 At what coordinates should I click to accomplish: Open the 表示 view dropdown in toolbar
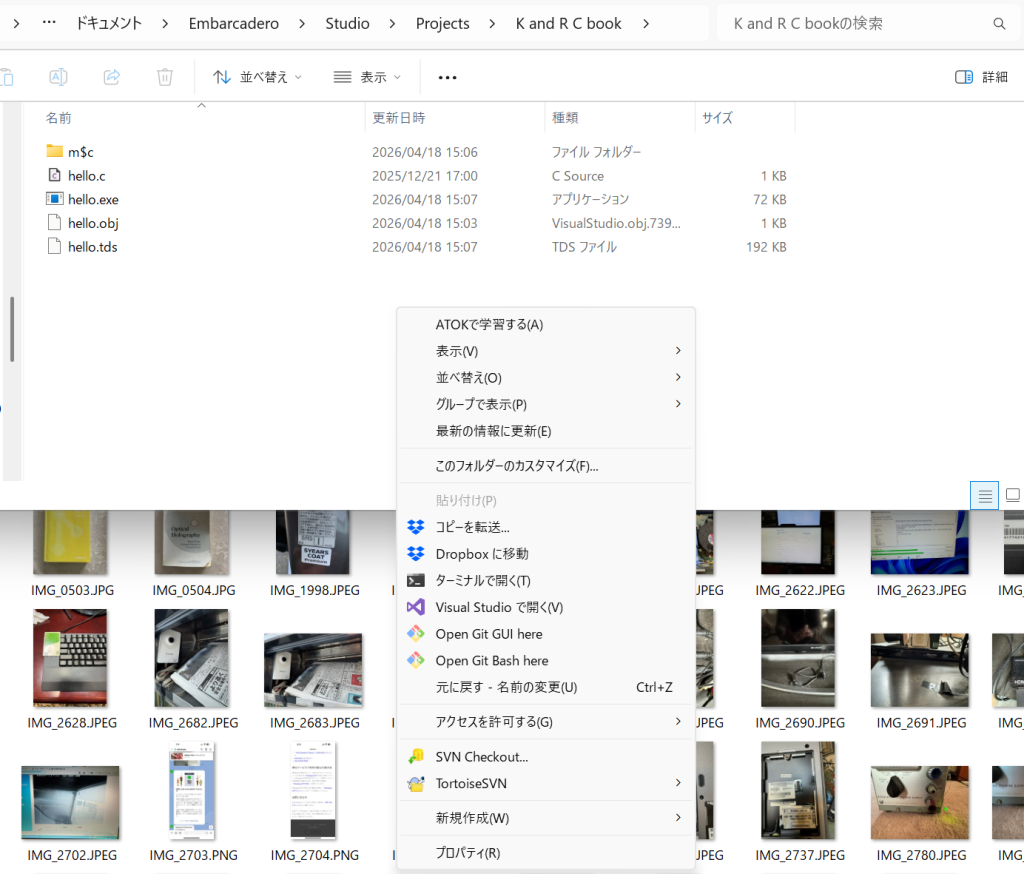367,77
